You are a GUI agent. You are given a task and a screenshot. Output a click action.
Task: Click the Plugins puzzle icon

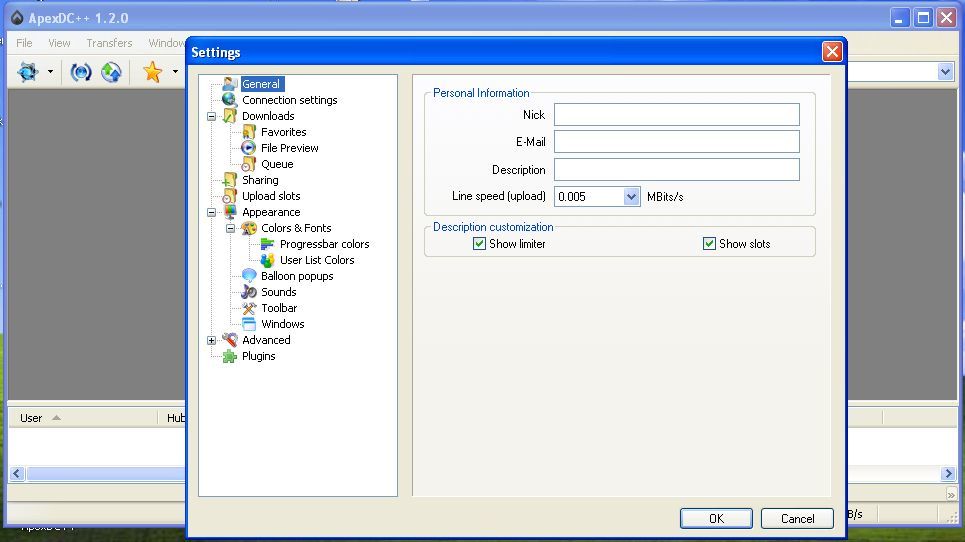tap(230, 356)
